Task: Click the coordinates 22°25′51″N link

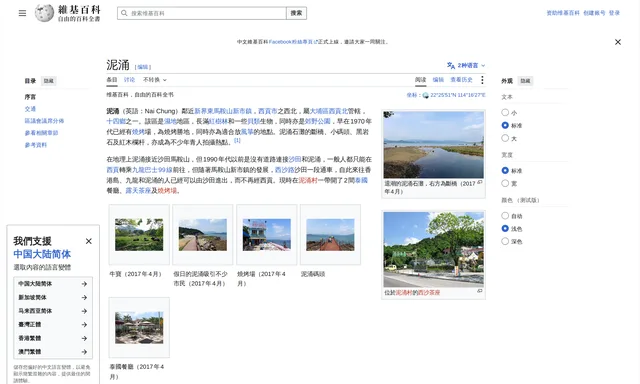Action: [x=458, y=95]
